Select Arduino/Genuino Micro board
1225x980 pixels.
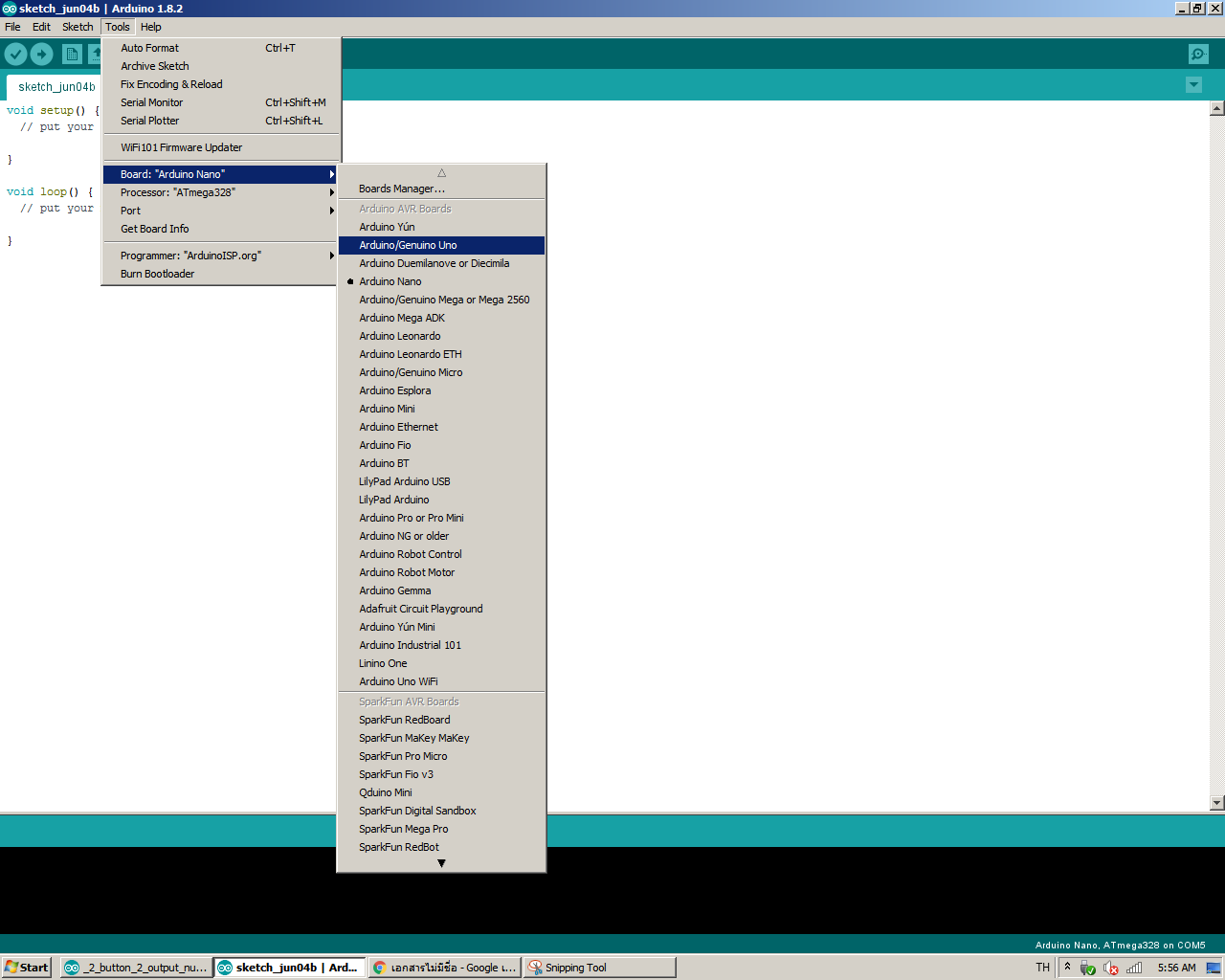[x=441, y=372]
